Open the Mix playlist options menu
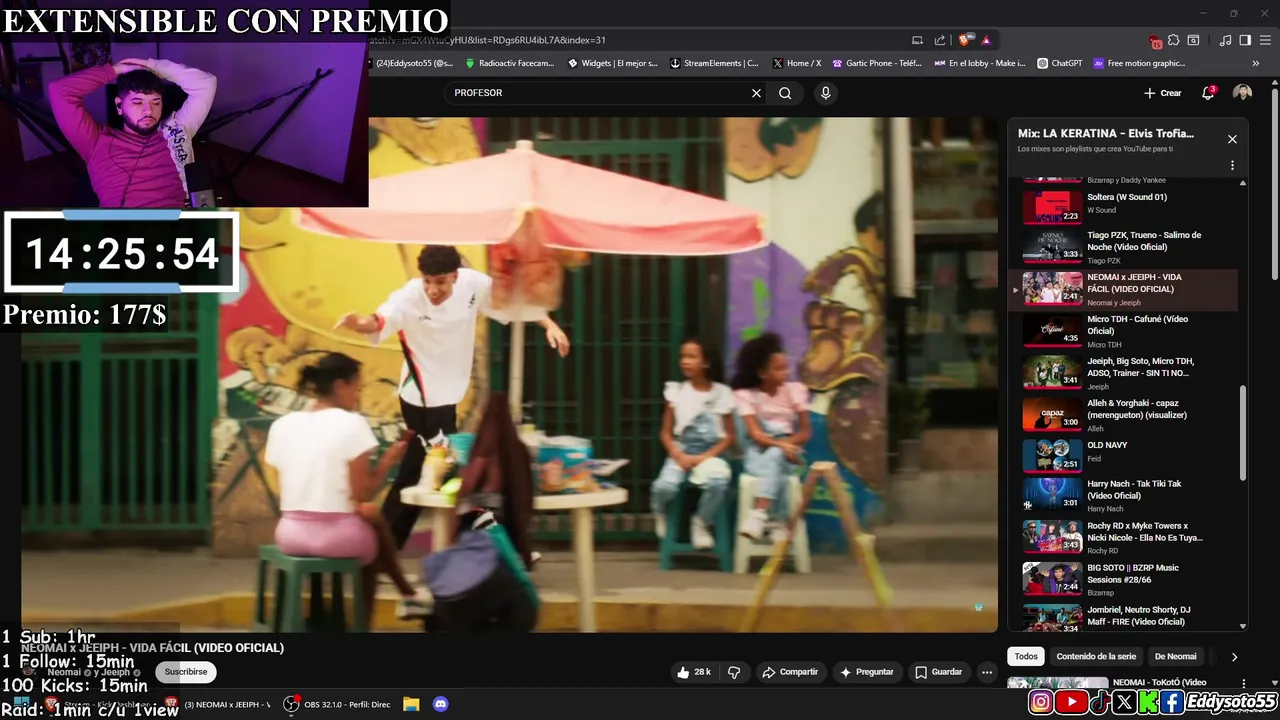Image resolution: width=1280 pixels, height=720 pixels. click(x=1232, y=165)
